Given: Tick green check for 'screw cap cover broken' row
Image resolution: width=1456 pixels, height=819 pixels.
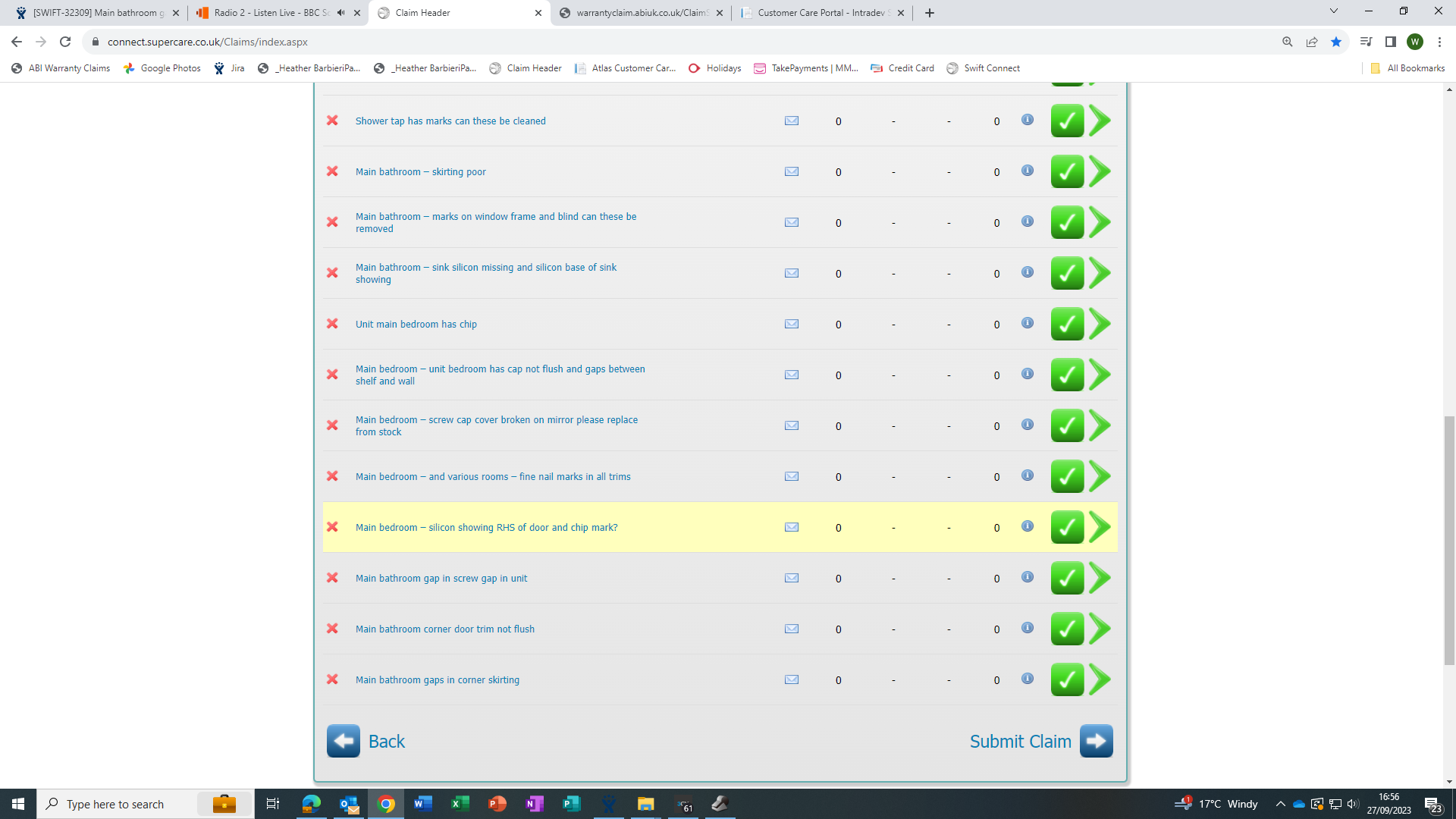Looking at the screenshot, I should tap(1066, 426).
